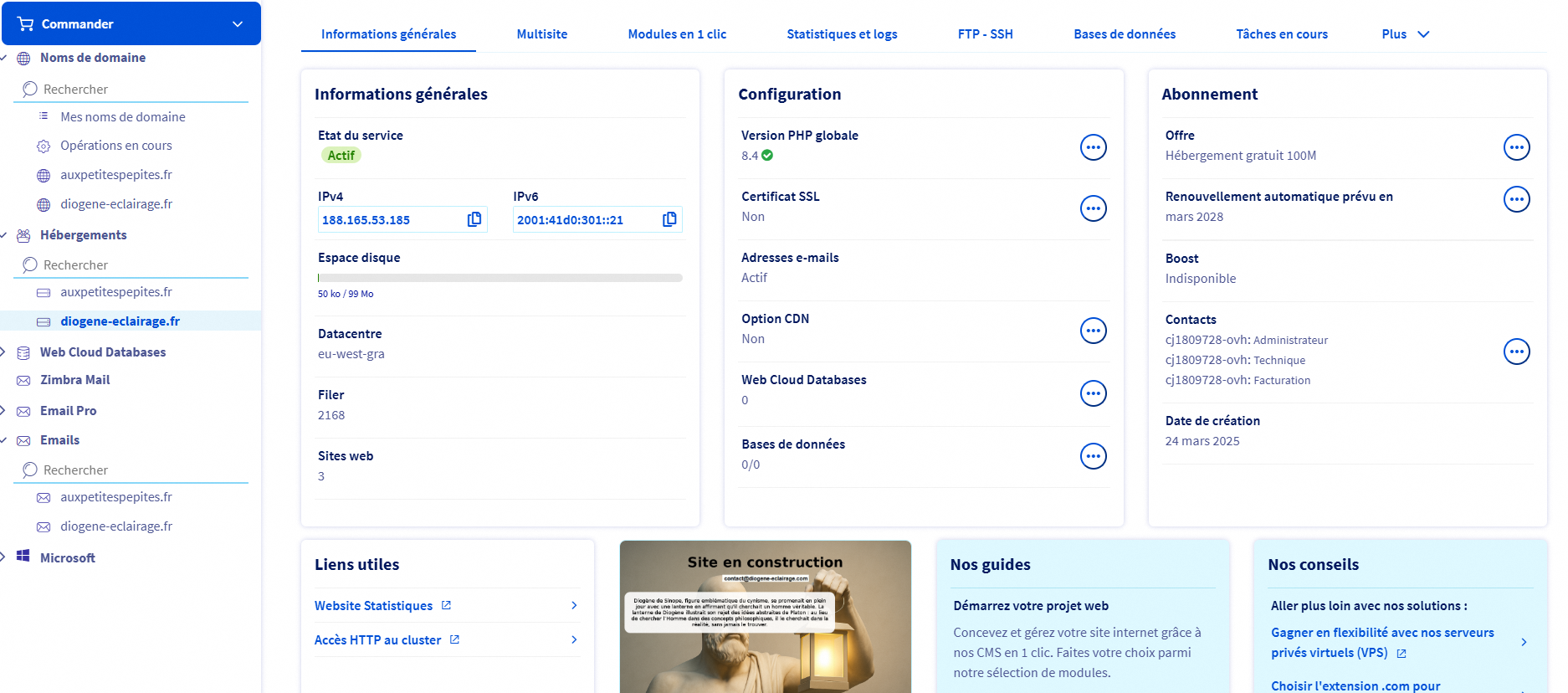Viewport: 1568px width, 693px height.
Task: Click the Espace disque usage bar
Action: click(500, 278)
